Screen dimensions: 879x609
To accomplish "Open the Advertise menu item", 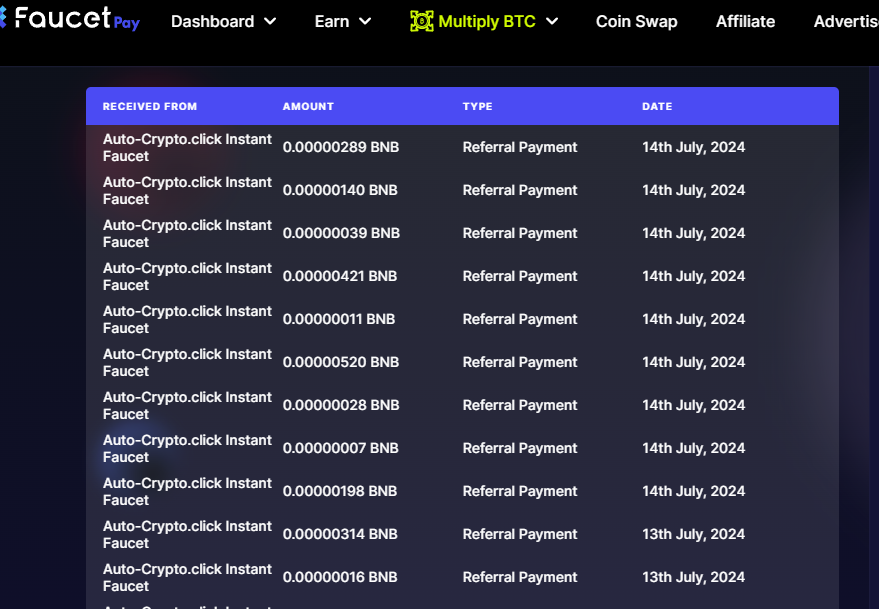I will (846, 21).
